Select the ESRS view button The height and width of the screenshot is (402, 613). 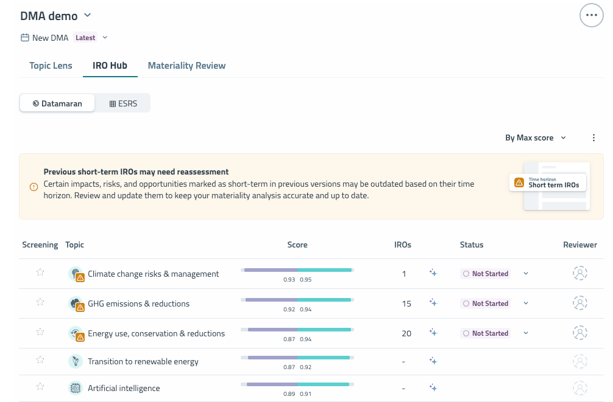(123, 103)
